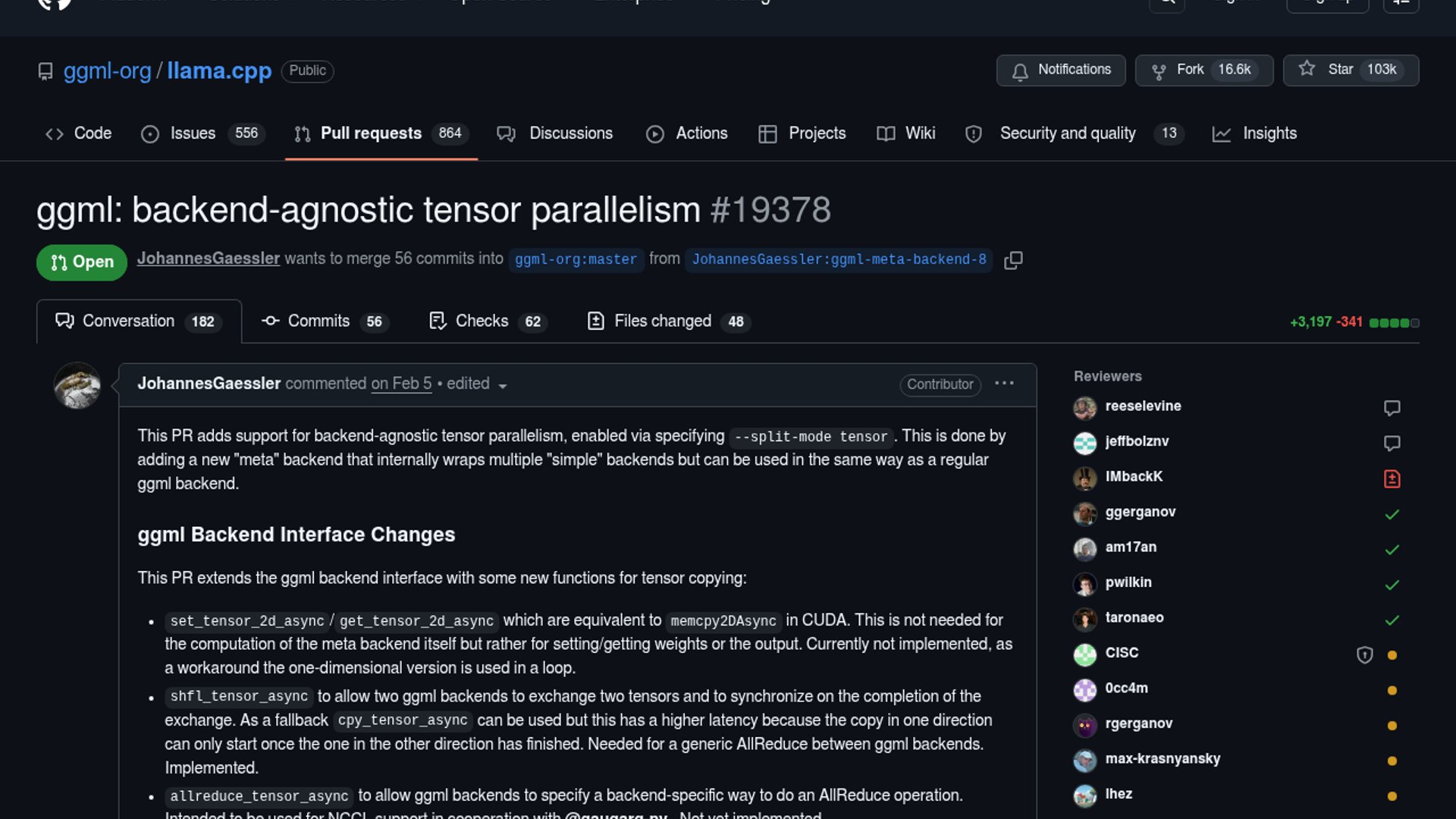The image size is (1456, 819).
Task: Click the comment icon beside jeffbolznv
Action: pos(1392,443)
